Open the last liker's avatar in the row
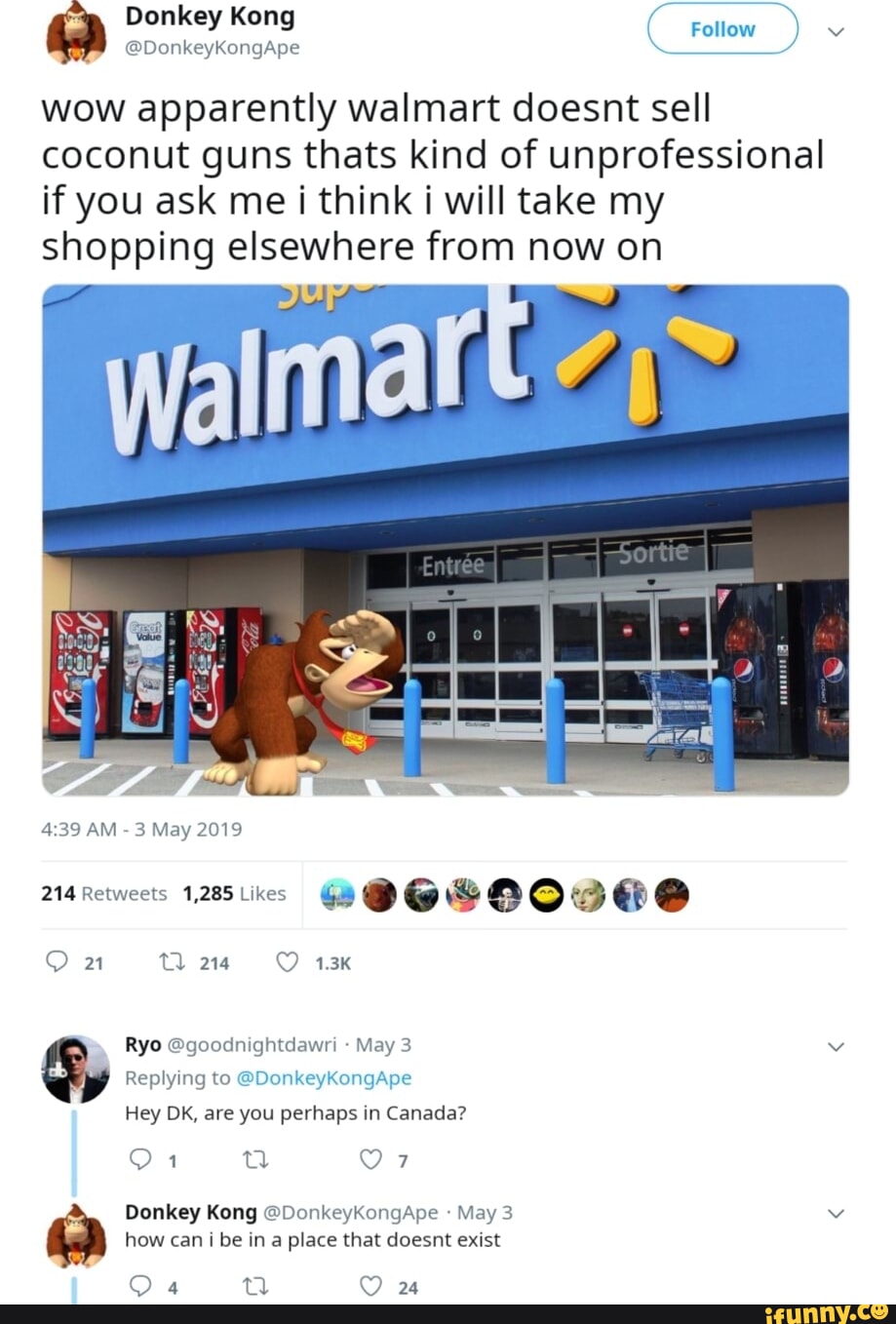The image size is (896, 1324). (x=673, y=895)
